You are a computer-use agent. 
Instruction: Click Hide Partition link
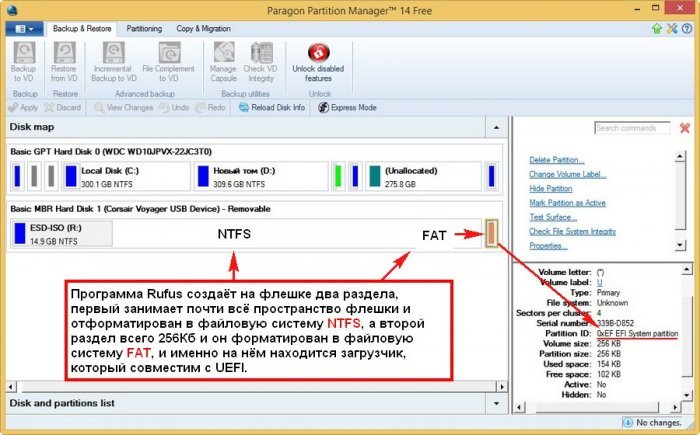point(550,188)
